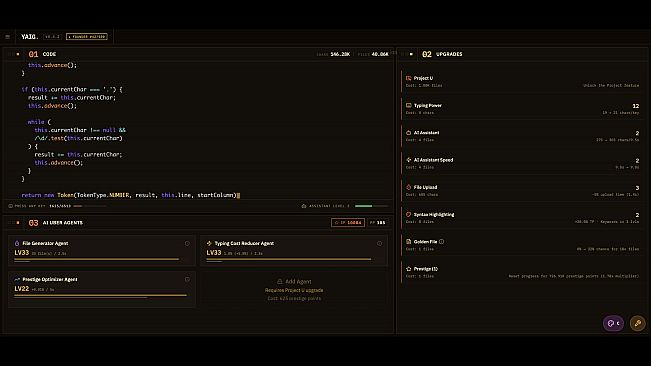The width and height of the screenshot is (651, 366).
Task: Click the purple round button at bottom right
Action: [x=613, y=323]
